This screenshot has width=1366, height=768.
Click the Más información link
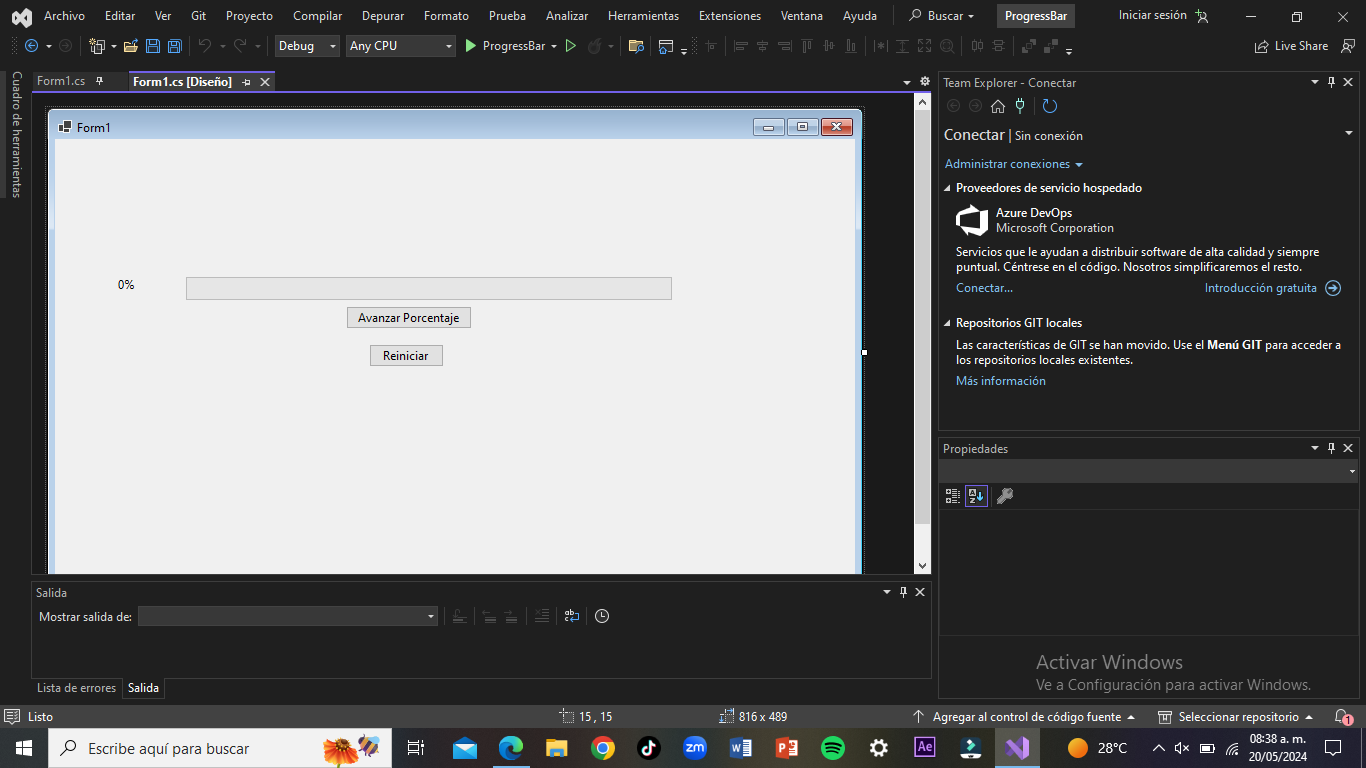pos(1000,381)
